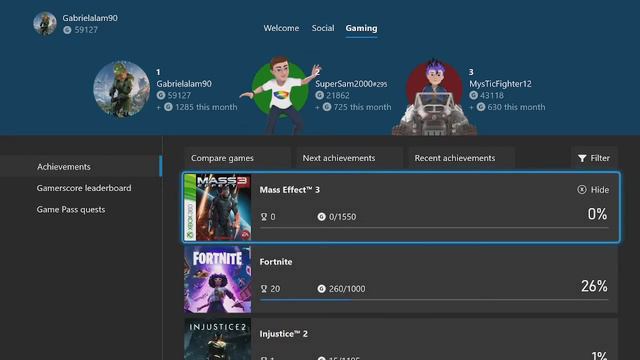Click gamerscore icon next to 43118

pos(473,95)
